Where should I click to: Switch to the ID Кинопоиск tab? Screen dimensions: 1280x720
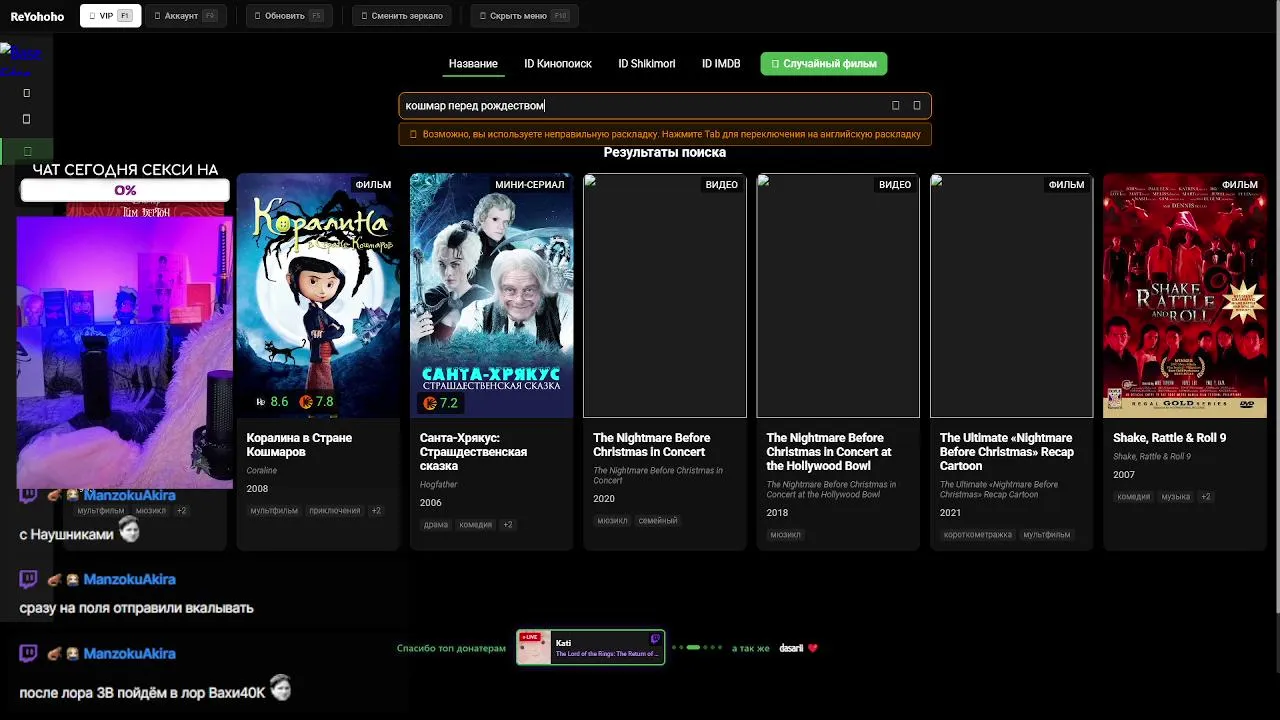pos(558,64)
